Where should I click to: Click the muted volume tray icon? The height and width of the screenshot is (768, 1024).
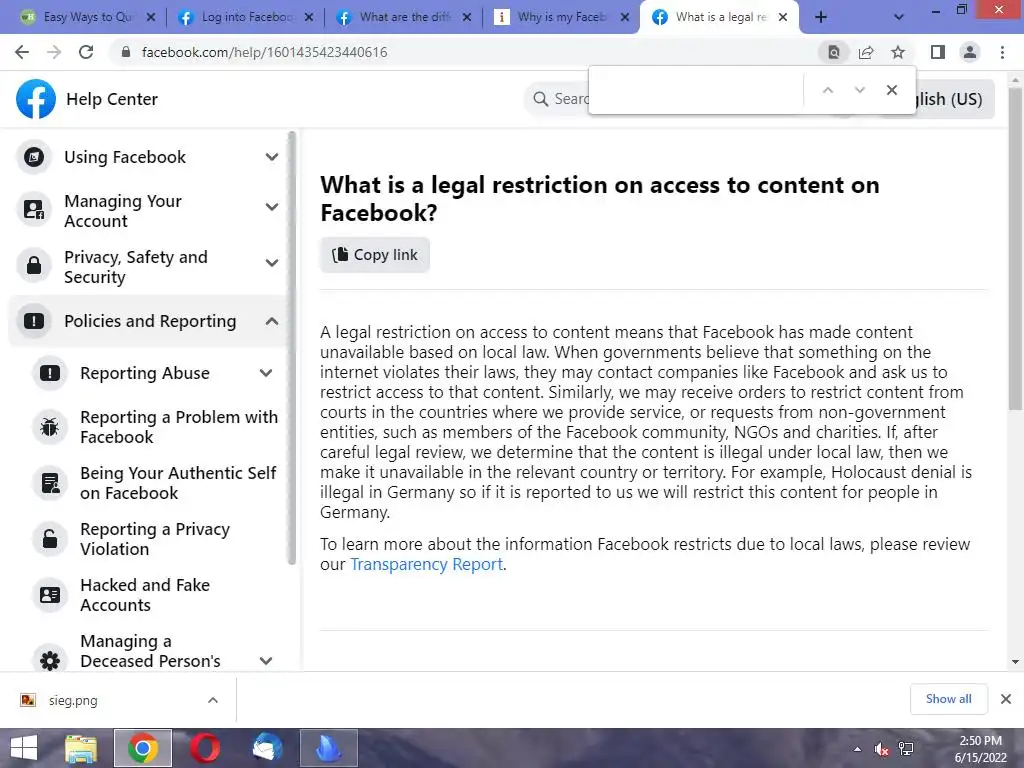coord(881,749)
